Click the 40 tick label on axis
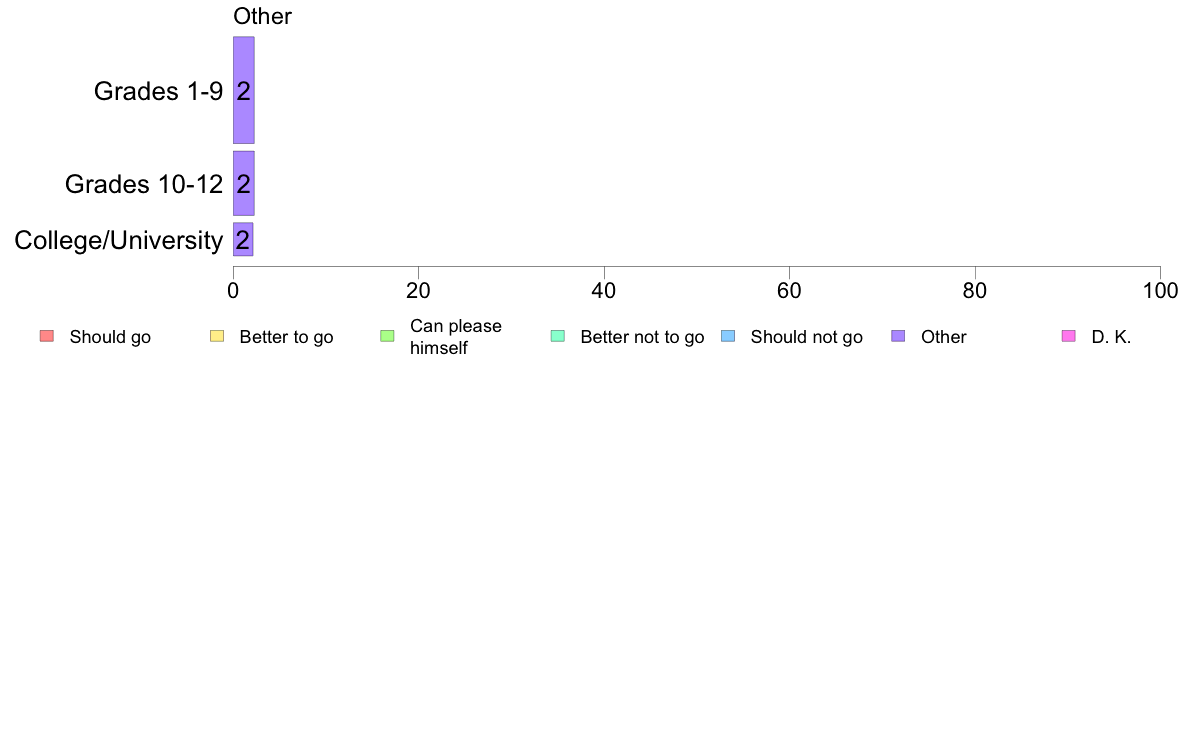 [x=604, y=290]
